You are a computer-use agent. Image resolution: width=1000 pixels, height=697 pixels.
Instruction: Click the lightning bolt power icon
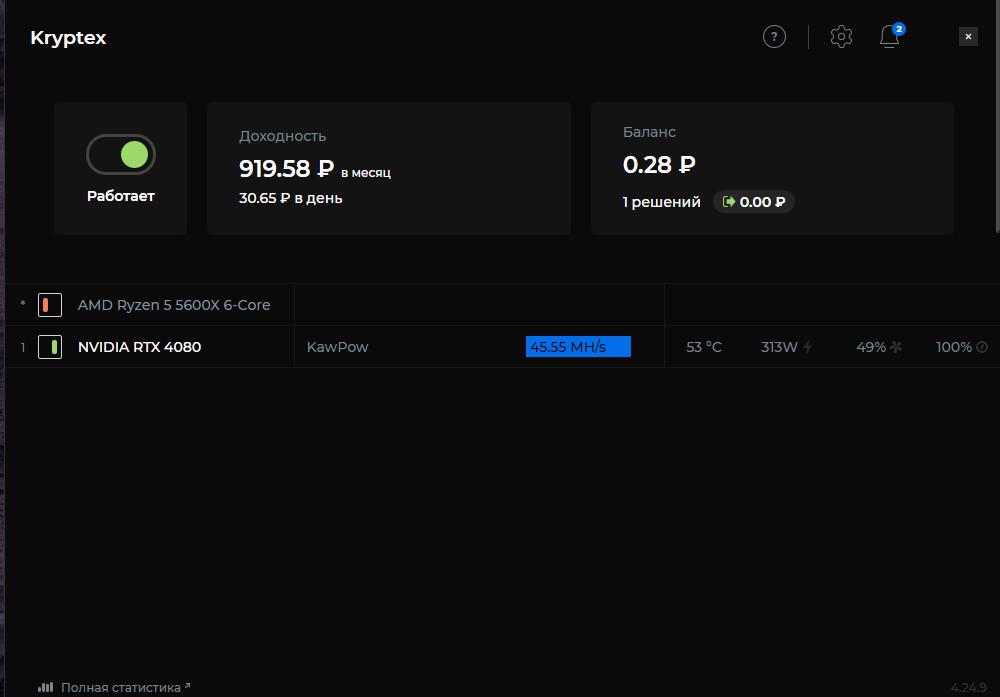click(808, 347)
